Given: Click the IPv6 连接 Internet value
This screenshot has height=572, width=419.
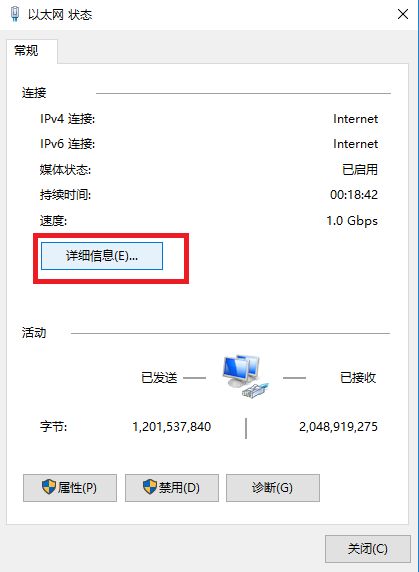Looking at the screenshot, I should click(x=356, y=144).
